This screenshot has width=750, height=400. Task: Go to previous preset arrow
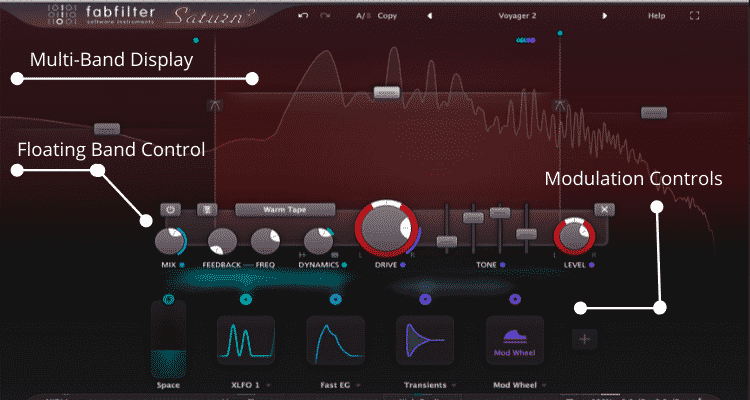[429, 17]
